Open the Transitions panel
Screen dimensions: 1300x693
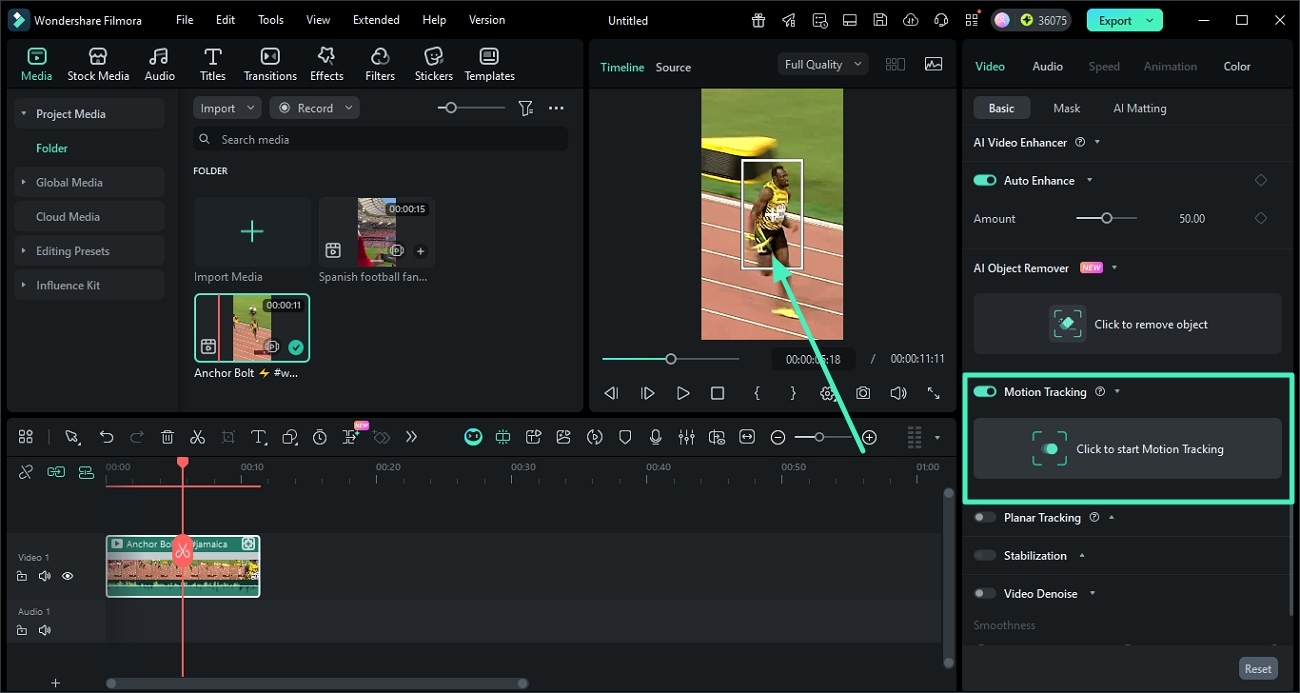point(269,62)
